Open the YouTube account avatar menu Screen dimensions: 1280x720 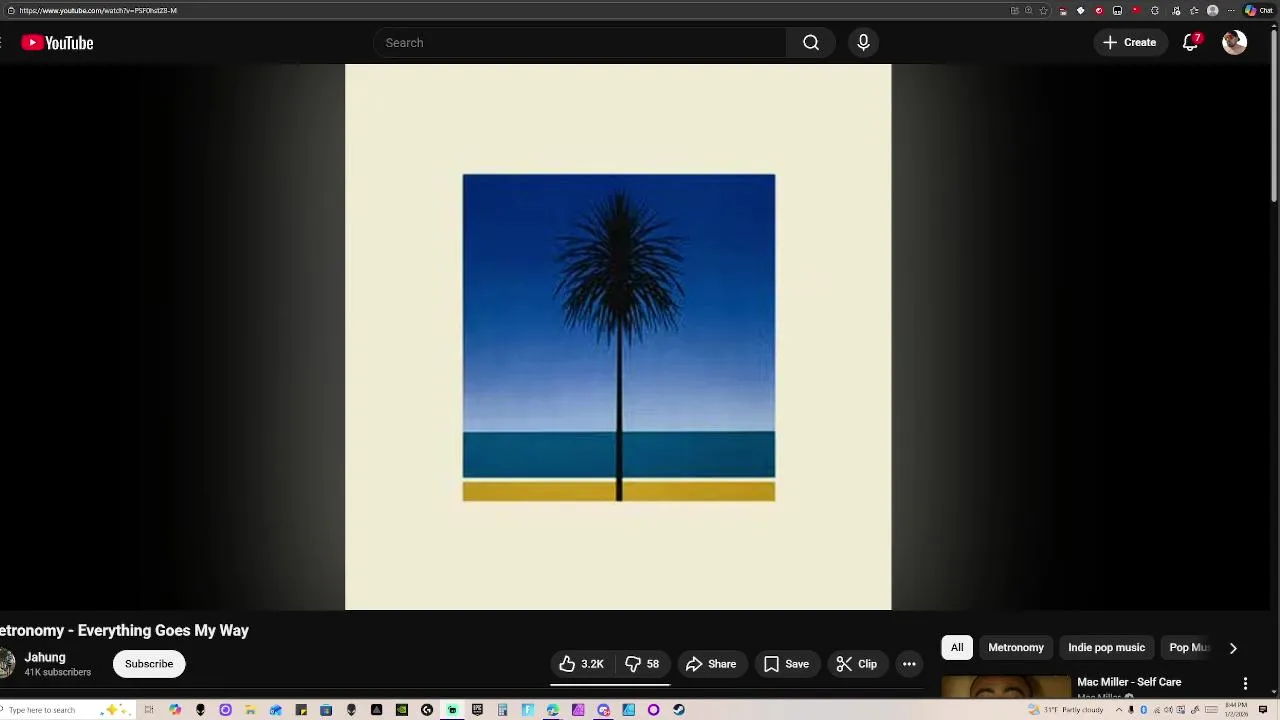coord(1234,42)
